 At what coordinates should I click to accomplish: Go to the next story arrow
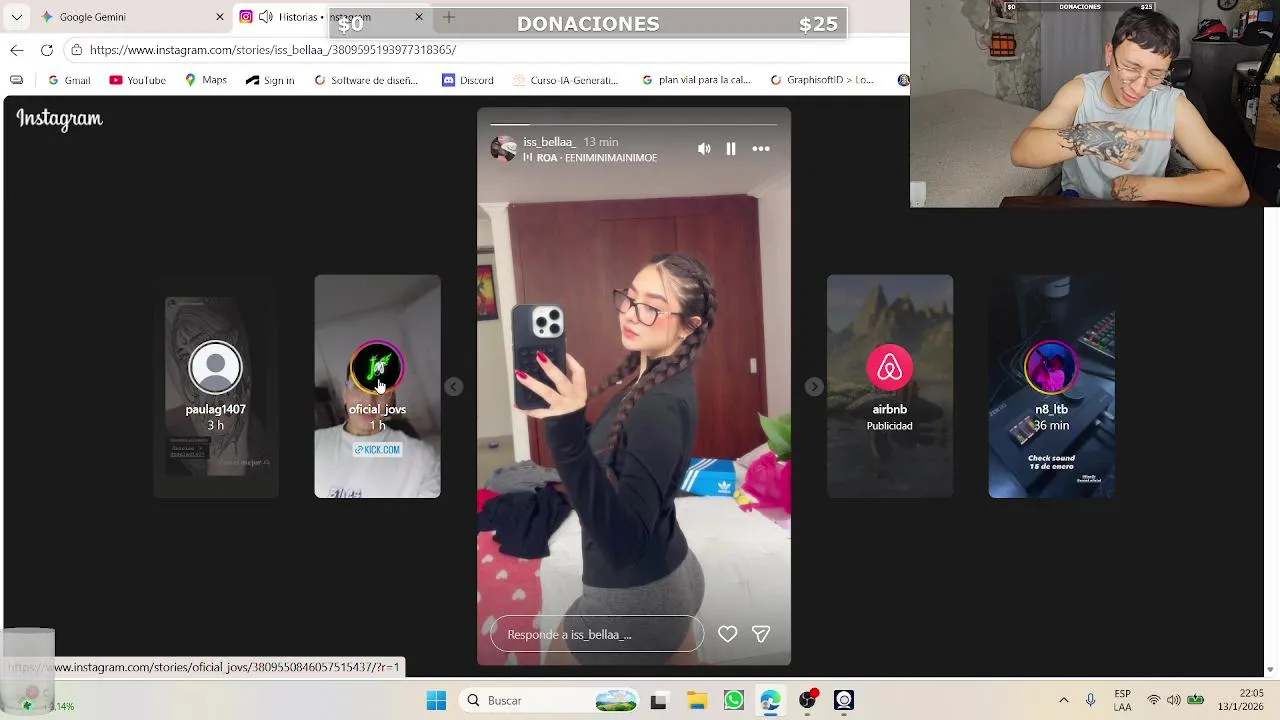click(814, 387)
